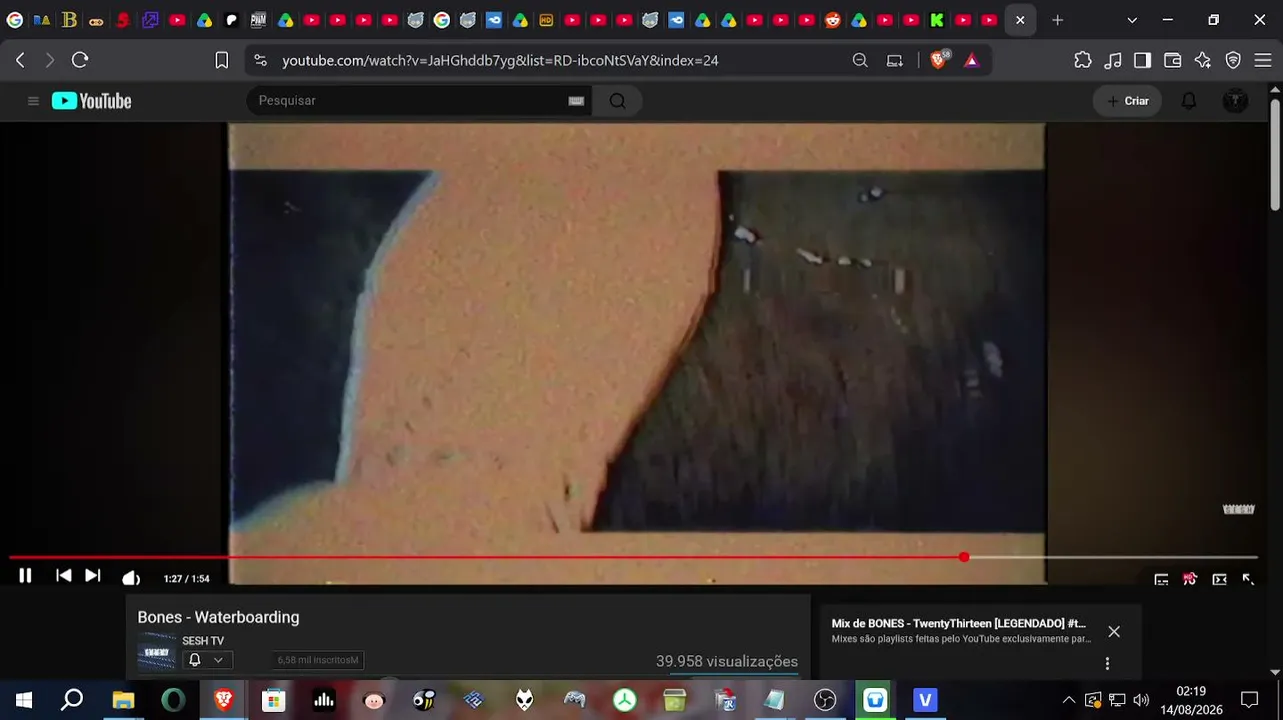The height and width of the screenshot is (720, 1283).
Task: Close the Mix de BONES playlist panel
Action: point(1114,632)
